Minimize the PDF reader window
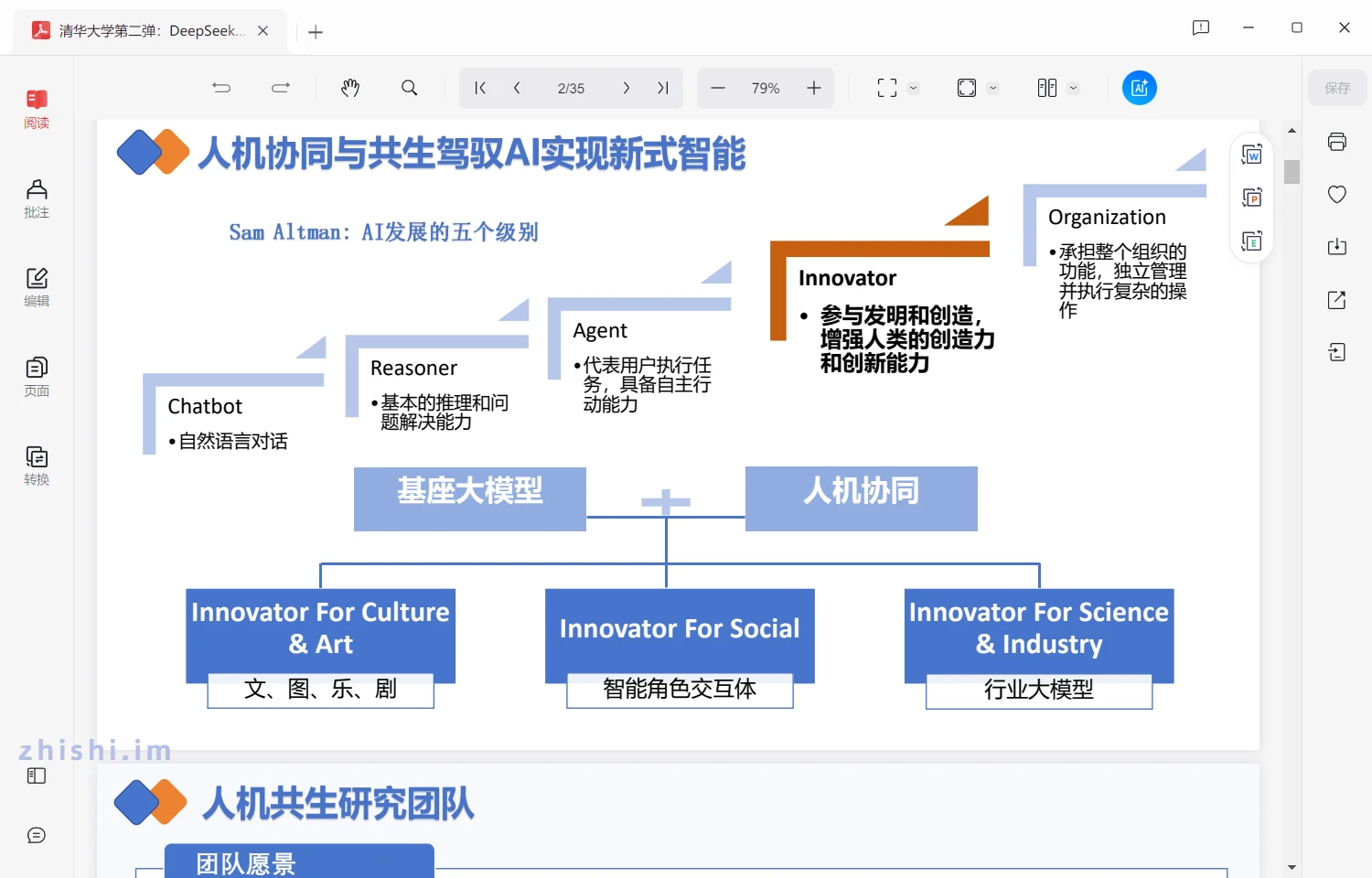The width and height of the screenshot is (1372, 878). click(1249, 27)
